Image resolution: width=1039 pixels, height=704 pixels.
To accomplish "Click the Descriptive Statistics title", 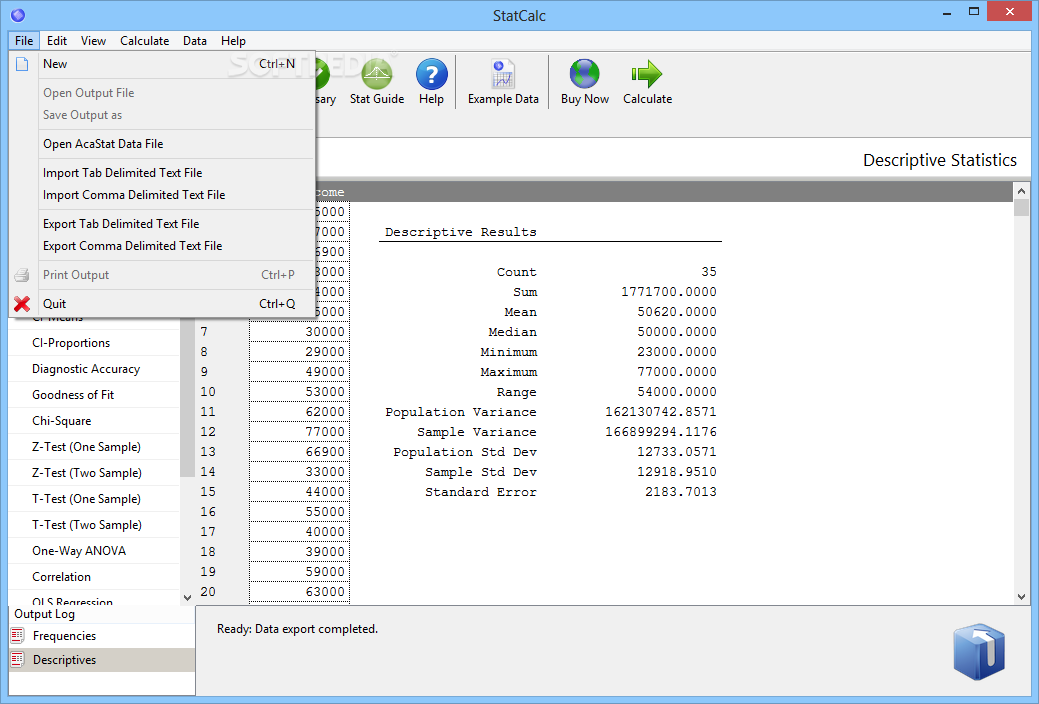I will coord(940,160).
